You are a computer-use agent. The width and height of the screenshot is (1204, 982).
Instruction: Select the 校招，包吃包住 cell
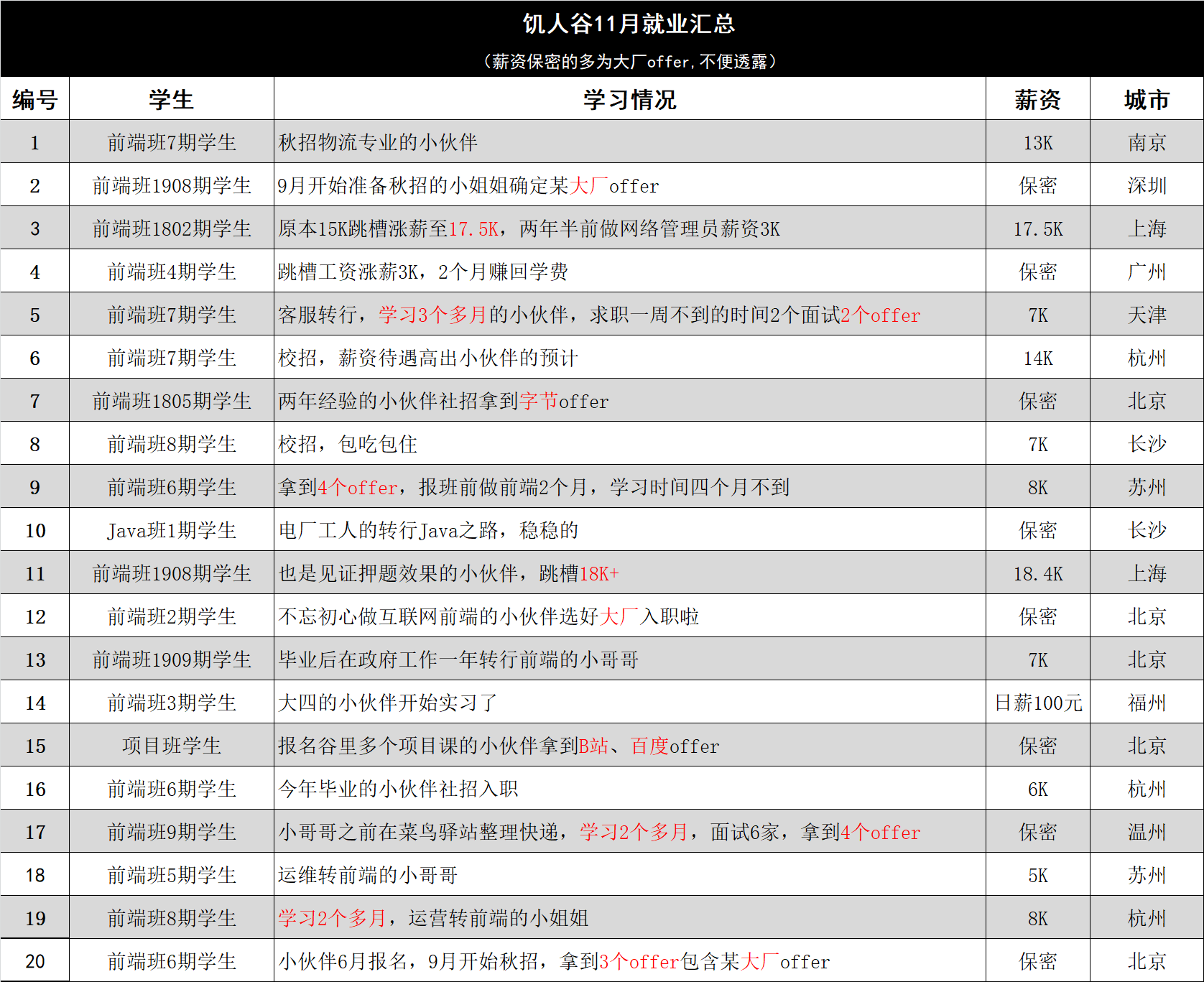click(630, 444)
